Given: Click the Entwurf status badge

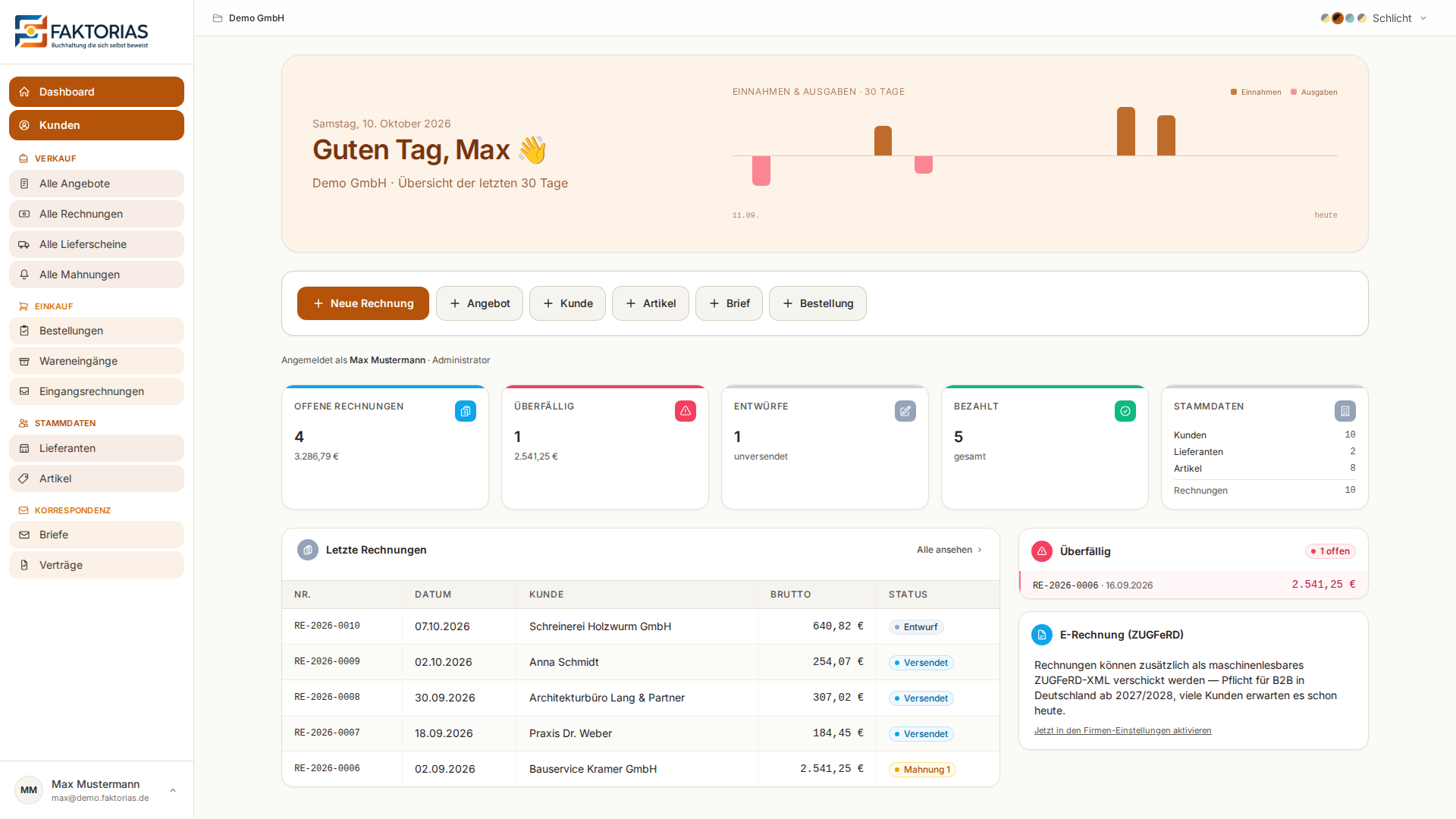Looking at the screenshot, I should [916, 627].
